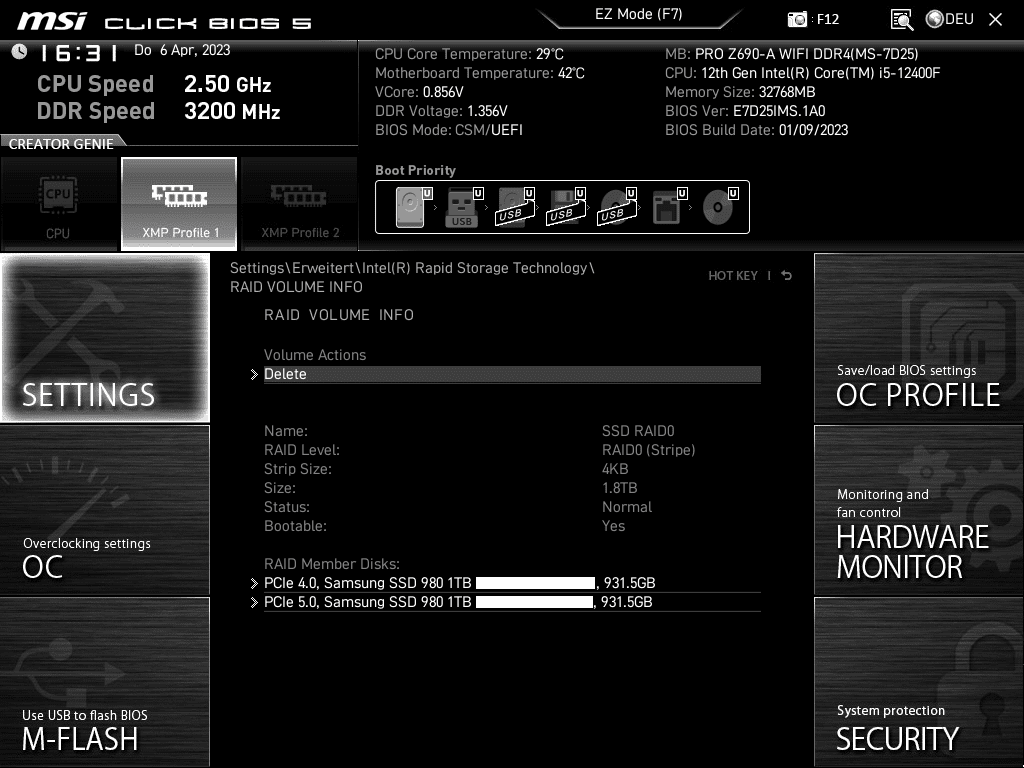
Task: Click the CPU Speed 2.50 GHz readout
Action: [x=154, y=84]
